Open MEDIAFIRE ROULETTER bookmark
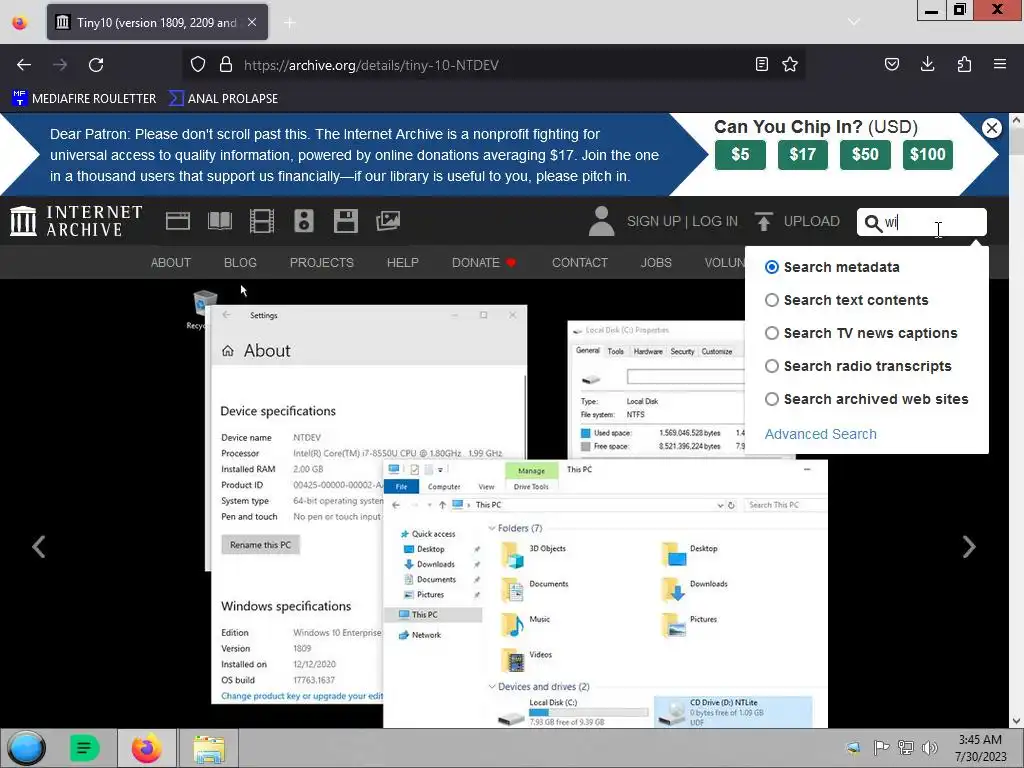1024x768 pixels. pyautogui.click(x=84, y=99)
